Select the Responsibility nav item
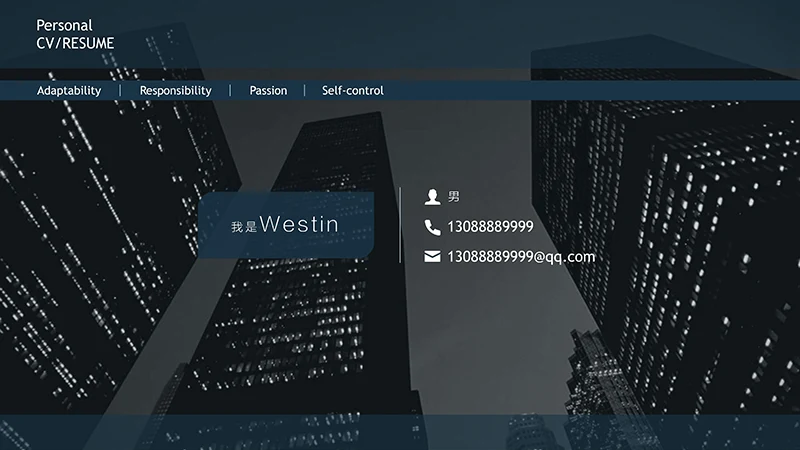The width and height of the screenshot is (800, 450). pos(175,91)
